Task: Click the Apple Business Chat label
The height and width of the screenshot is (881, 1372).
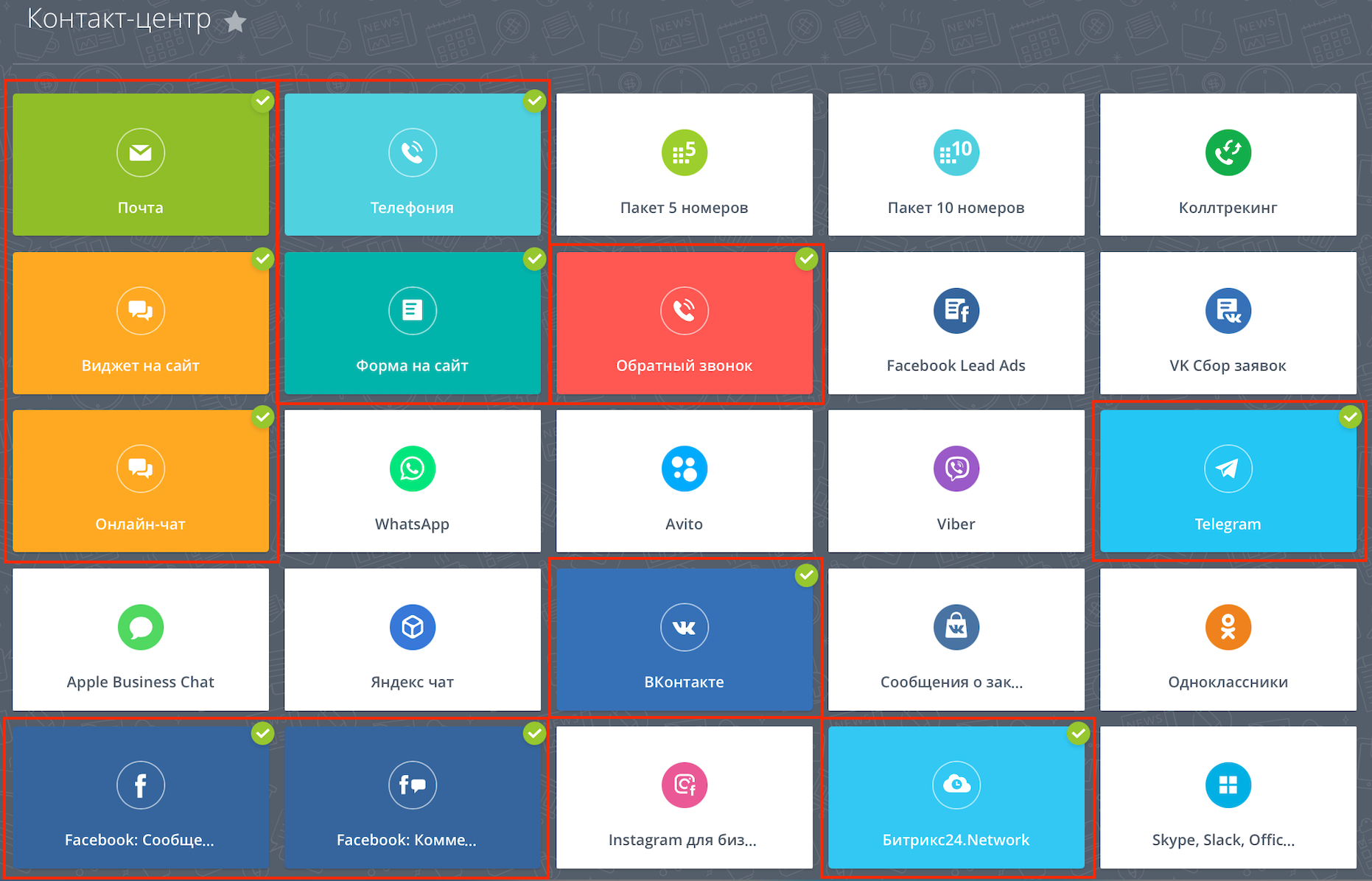Action: point(140,682)
